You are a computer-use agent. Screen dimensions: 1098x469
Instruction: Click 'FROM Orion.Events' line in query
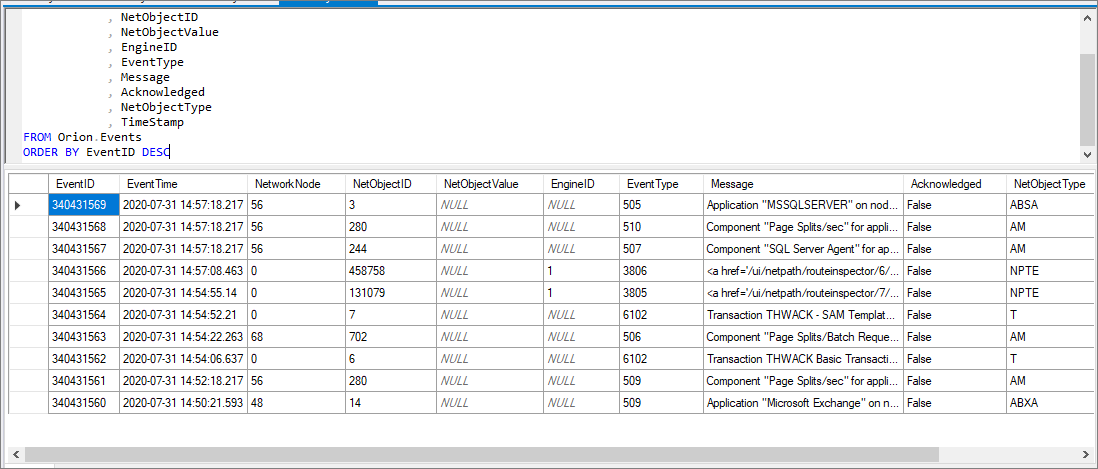82,137
